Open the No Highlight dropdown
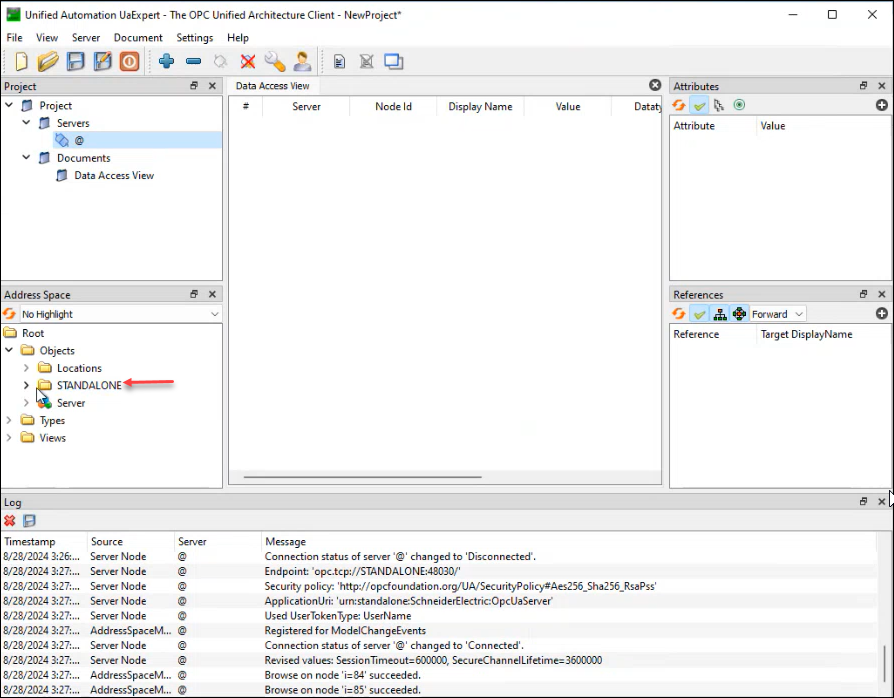This screenshot has width=894, height=698. point(120,314)
